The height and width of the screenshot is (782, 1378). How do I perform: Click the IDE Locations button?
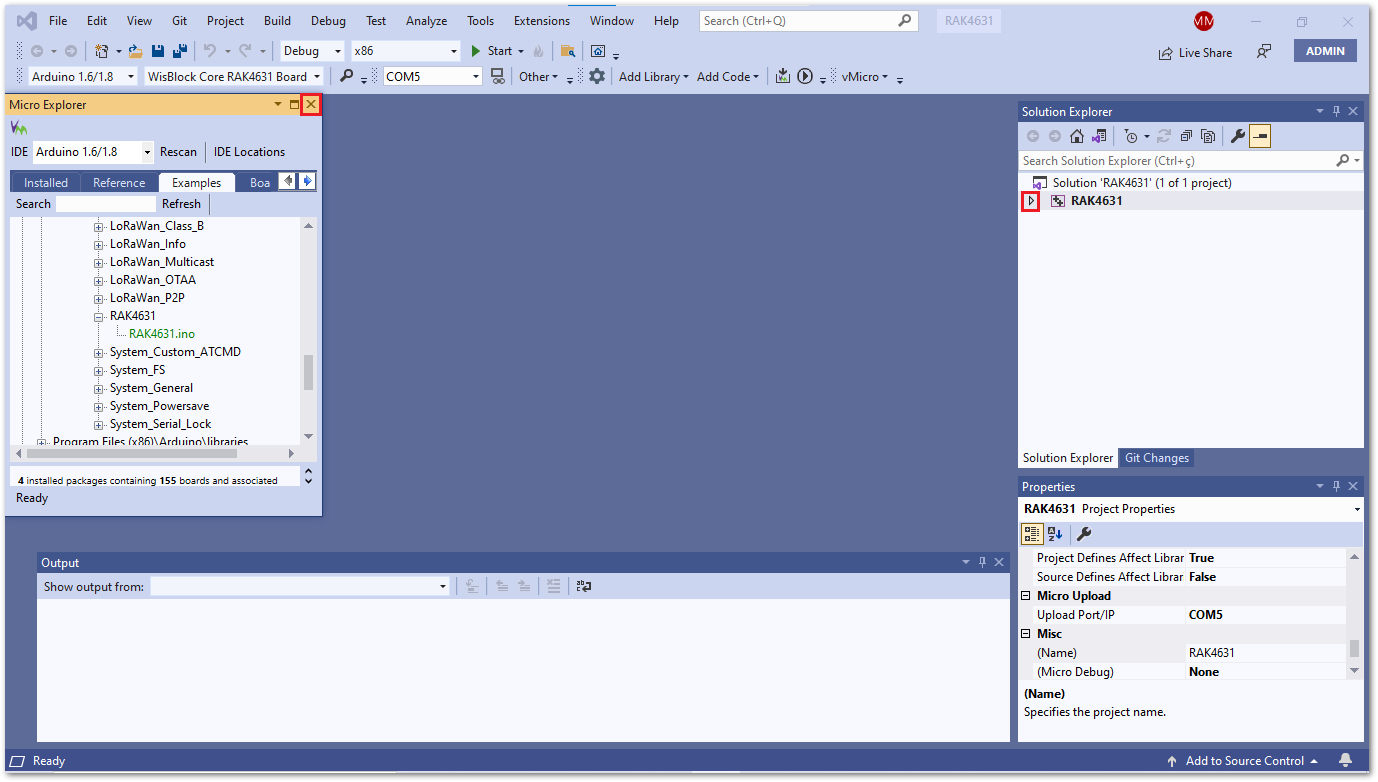[x=249, y=152]
